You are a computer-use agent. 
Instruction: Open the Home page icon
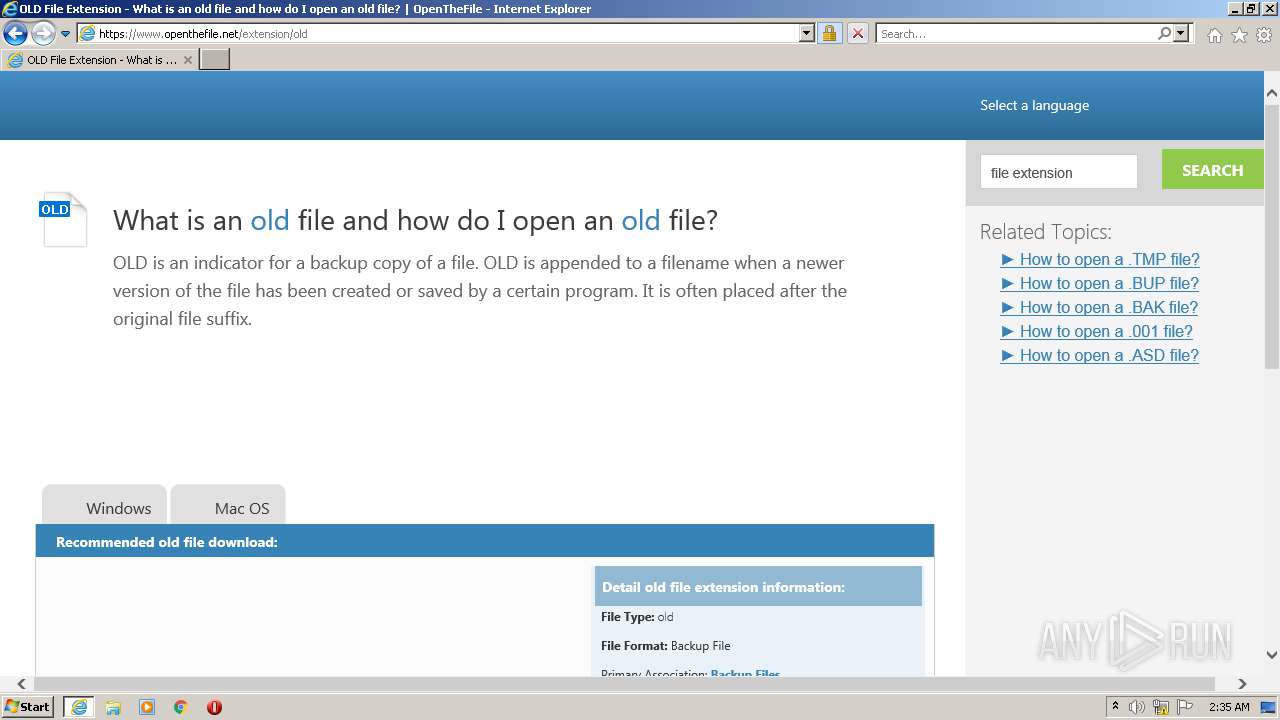[x=1214, y=35]
